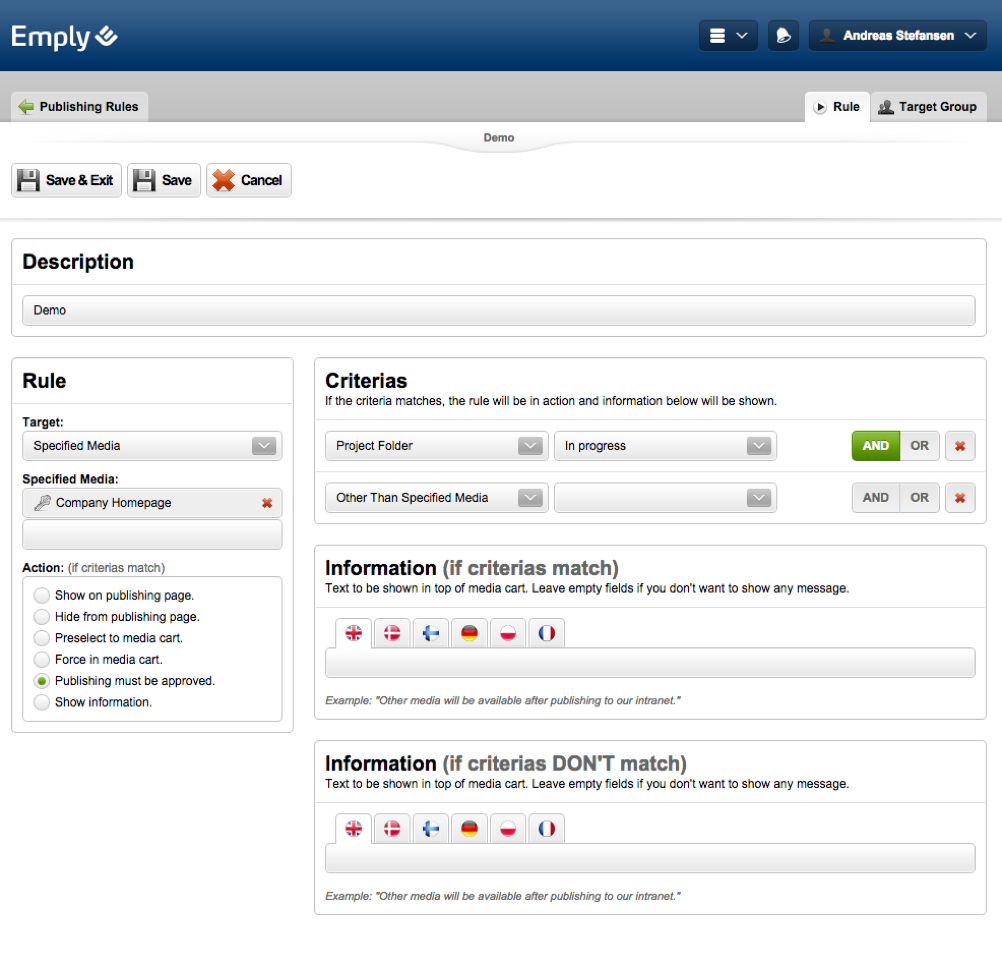Select German flag tab under criterias match information

pos(469,633)
